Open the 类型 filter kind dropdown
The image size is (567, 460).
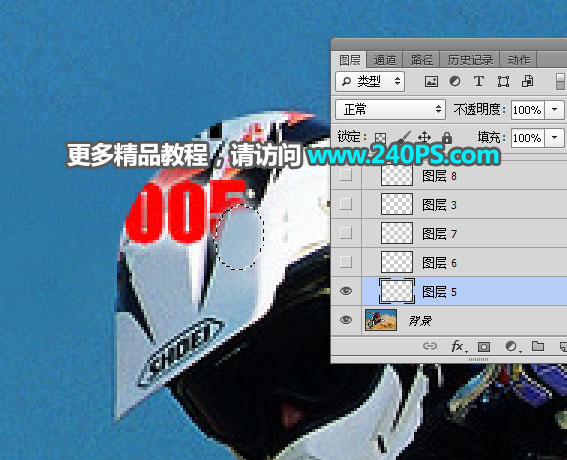coord(370,81)
